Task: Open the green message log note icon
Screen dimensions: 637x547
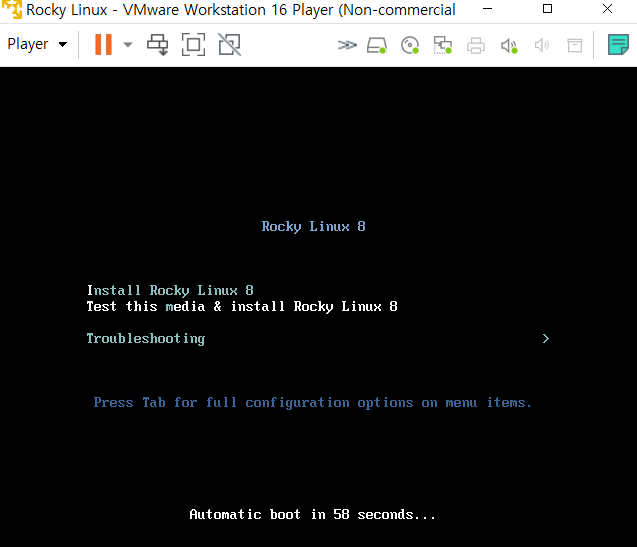Action: click(x=618, y=44)
